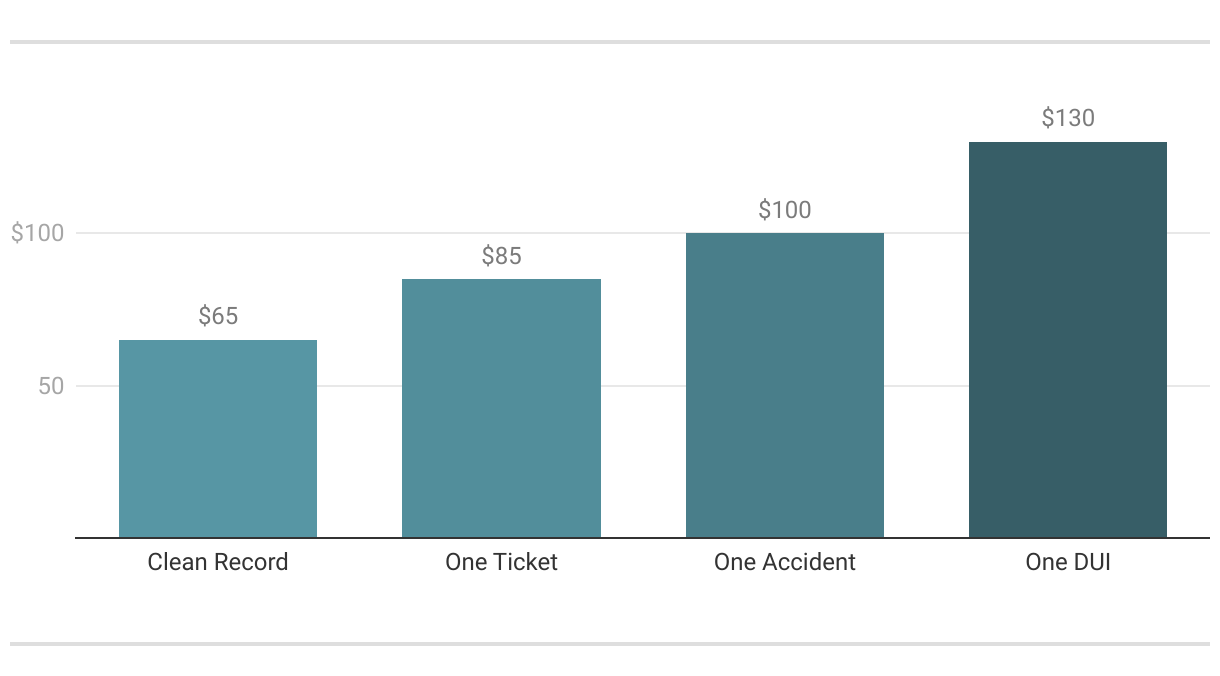
Task: Click the Clean Record bar
Action: pos(218,439)
